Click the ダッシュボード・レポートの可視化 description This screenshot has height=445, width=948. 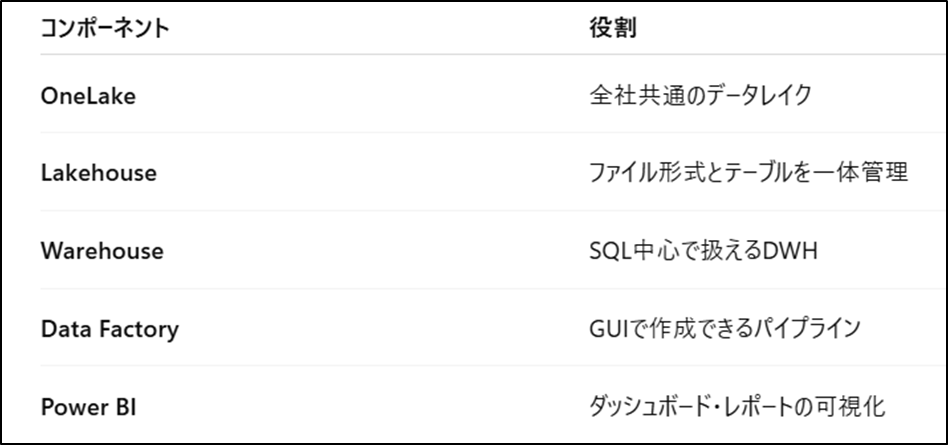[x=737, y=407]
